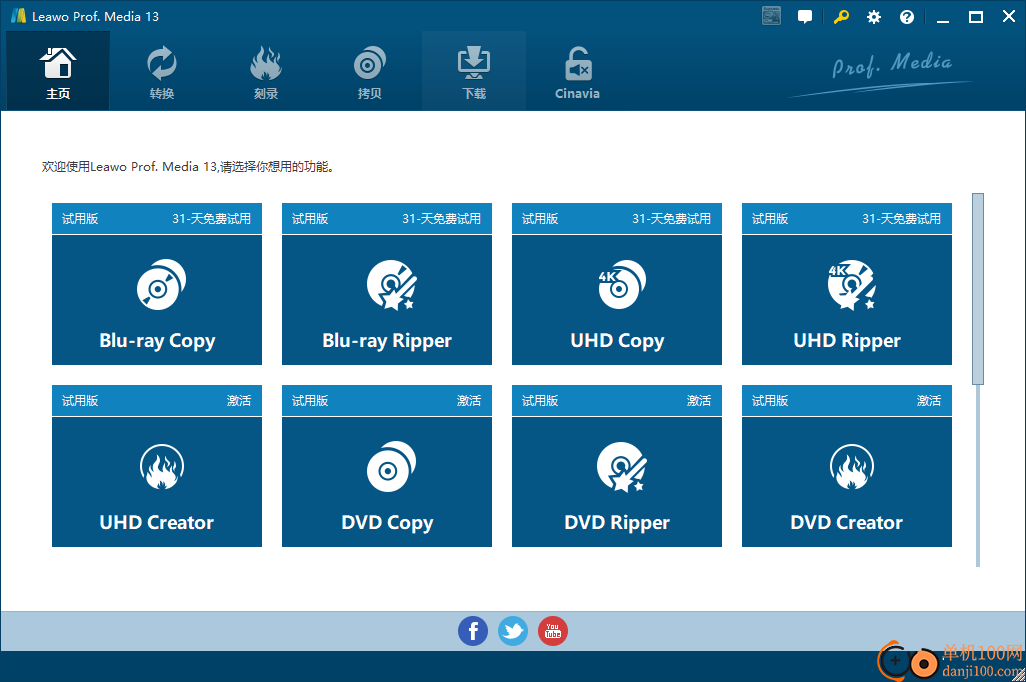Image resolution: width=1026 pixels, height=682 pixels.
Task: Click the DVD Copy title text
Action: tap(387, 523)
